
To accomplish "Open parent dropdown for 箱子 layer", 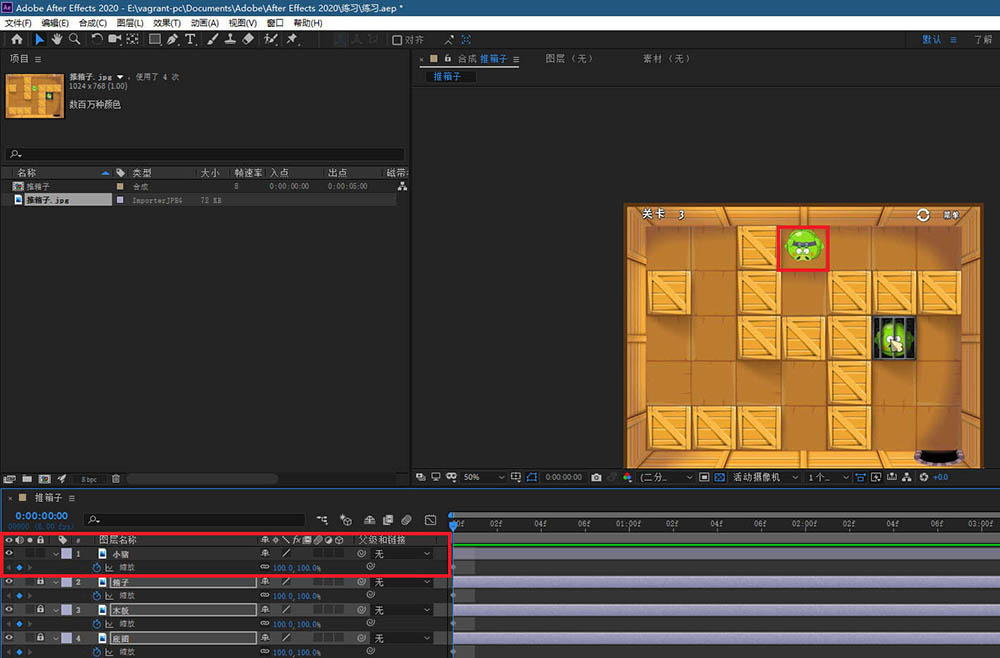I will click(402, 582).
